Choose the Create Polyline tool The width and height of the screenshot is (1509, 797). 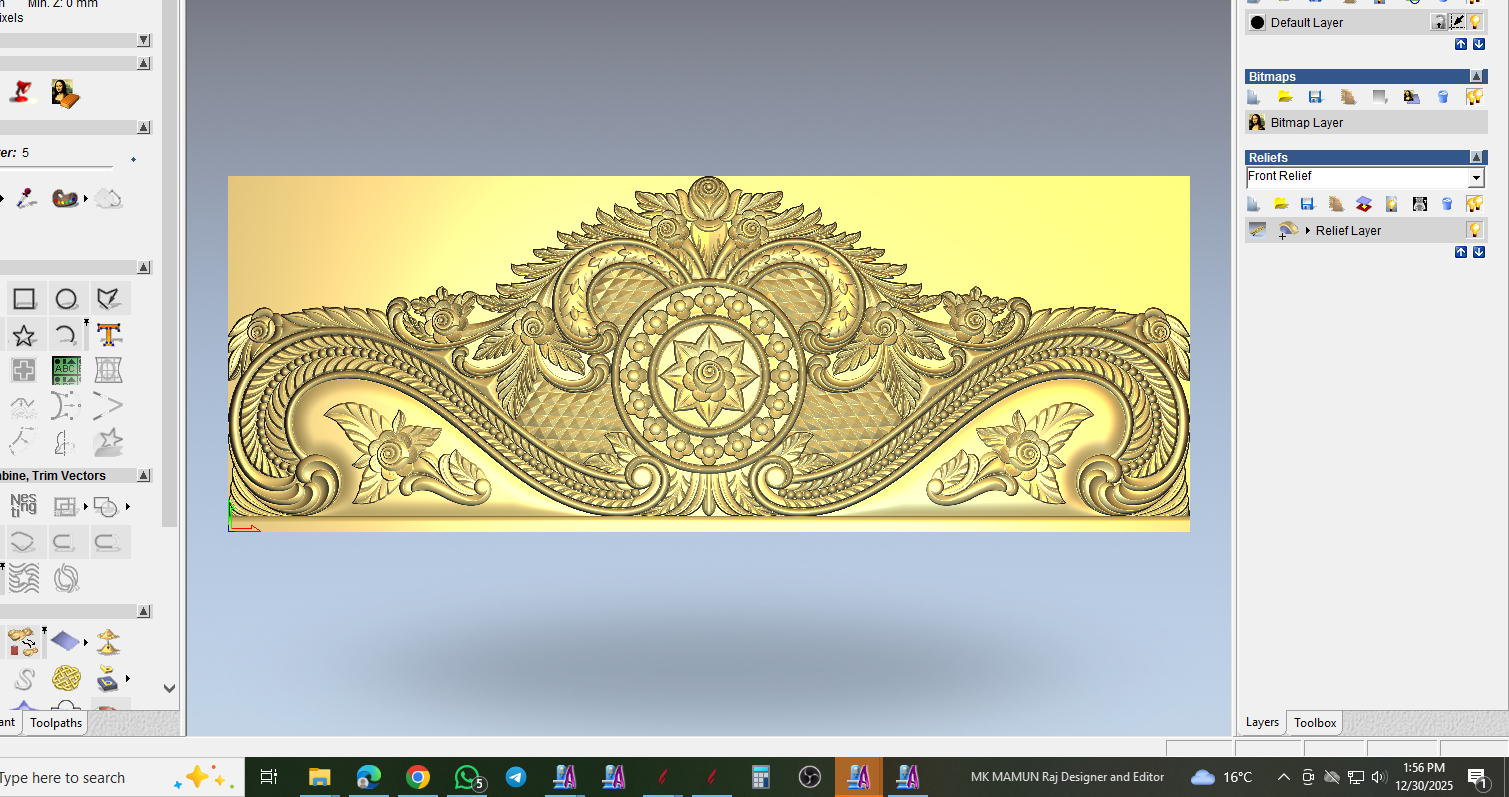(107, 298)
